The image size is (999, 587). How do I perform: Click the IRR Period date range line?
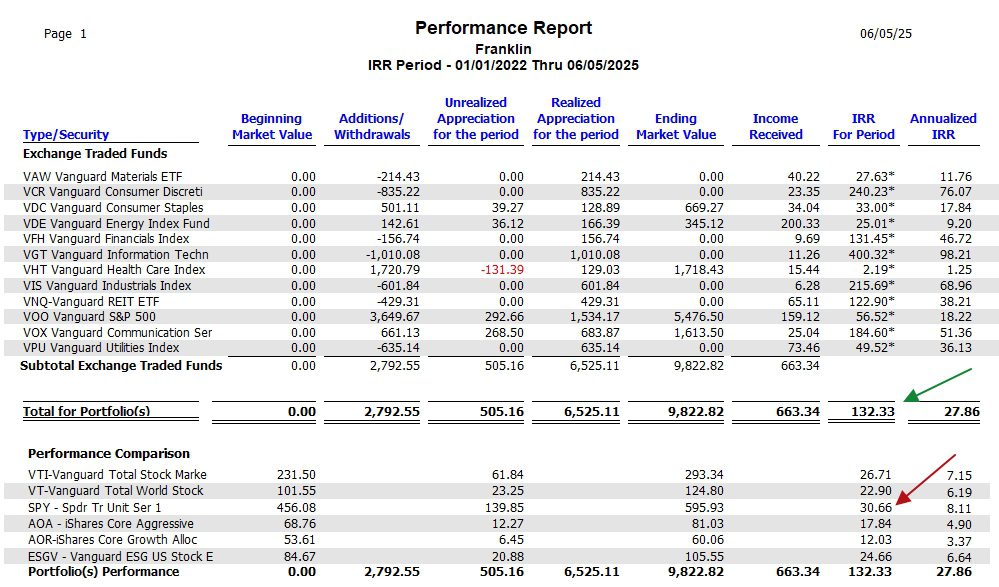[x=503, y=65]
